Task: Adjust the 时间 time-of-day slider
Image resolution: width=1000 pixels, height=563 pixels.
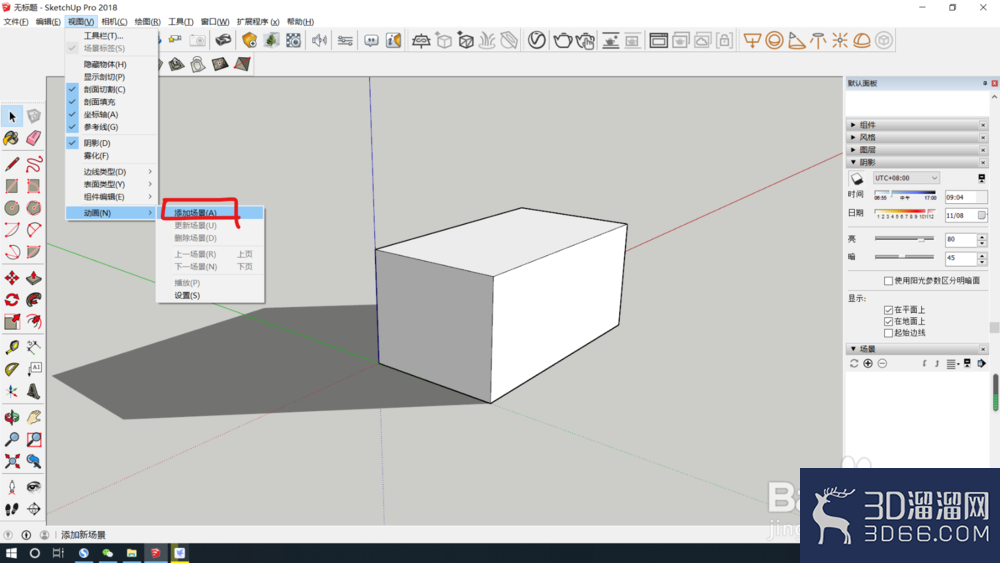Action: [x=904, y=194]
